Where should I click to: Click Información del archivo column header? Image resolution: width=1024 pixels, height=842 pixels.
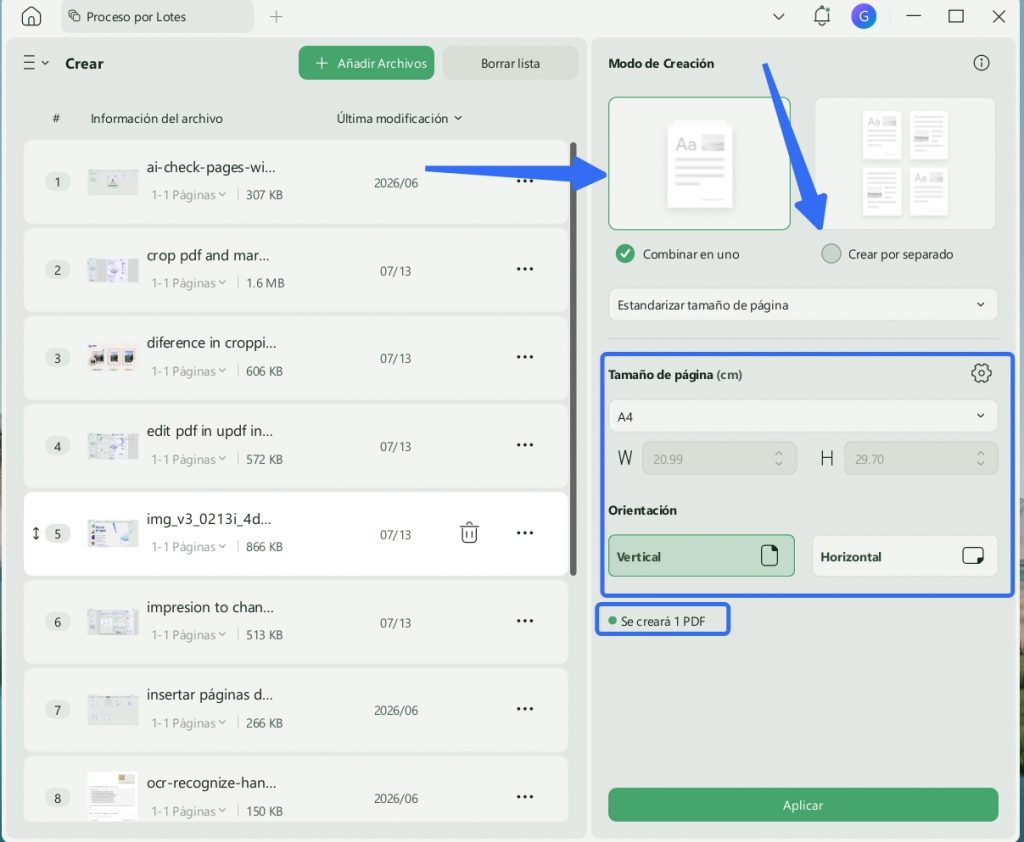pyautogui.click(x=156, y=118)
